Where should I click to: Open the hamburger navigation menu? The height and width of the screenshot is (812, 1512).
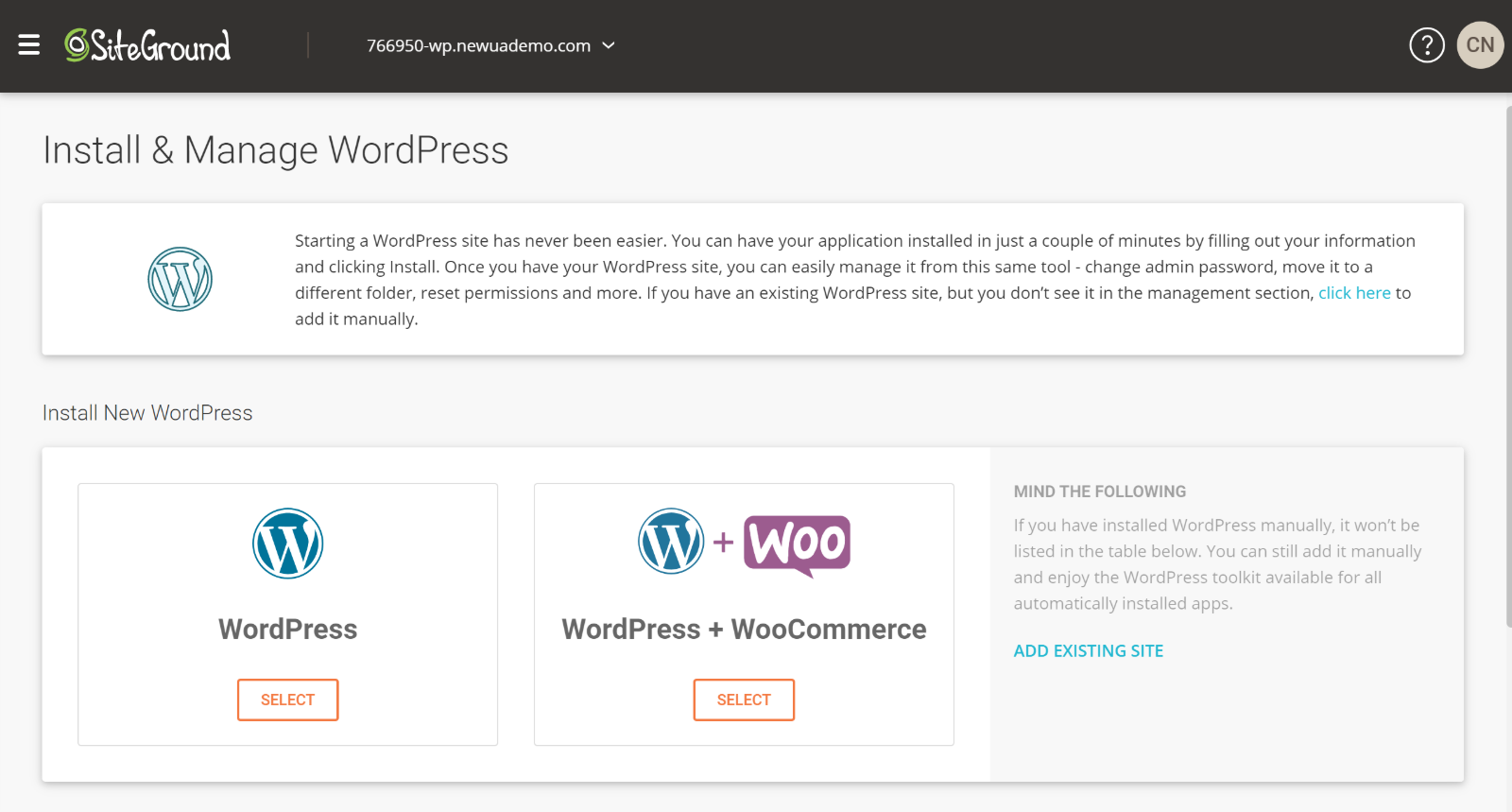29,44
